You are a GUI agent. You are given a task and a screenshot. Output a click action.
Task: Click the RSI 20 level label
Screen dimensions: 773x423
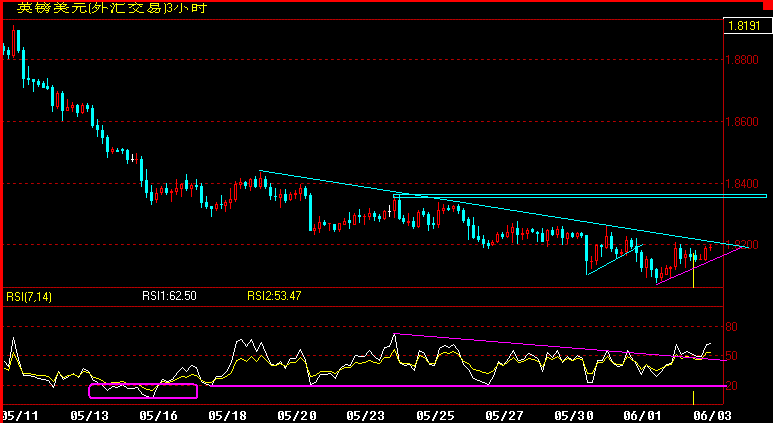coord(732,386)
